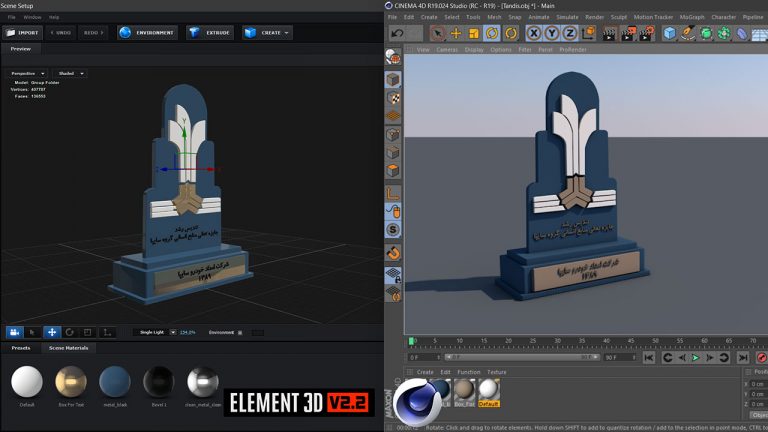
Task: Click the Render View clapperboard icon
Action: [609, 33]
